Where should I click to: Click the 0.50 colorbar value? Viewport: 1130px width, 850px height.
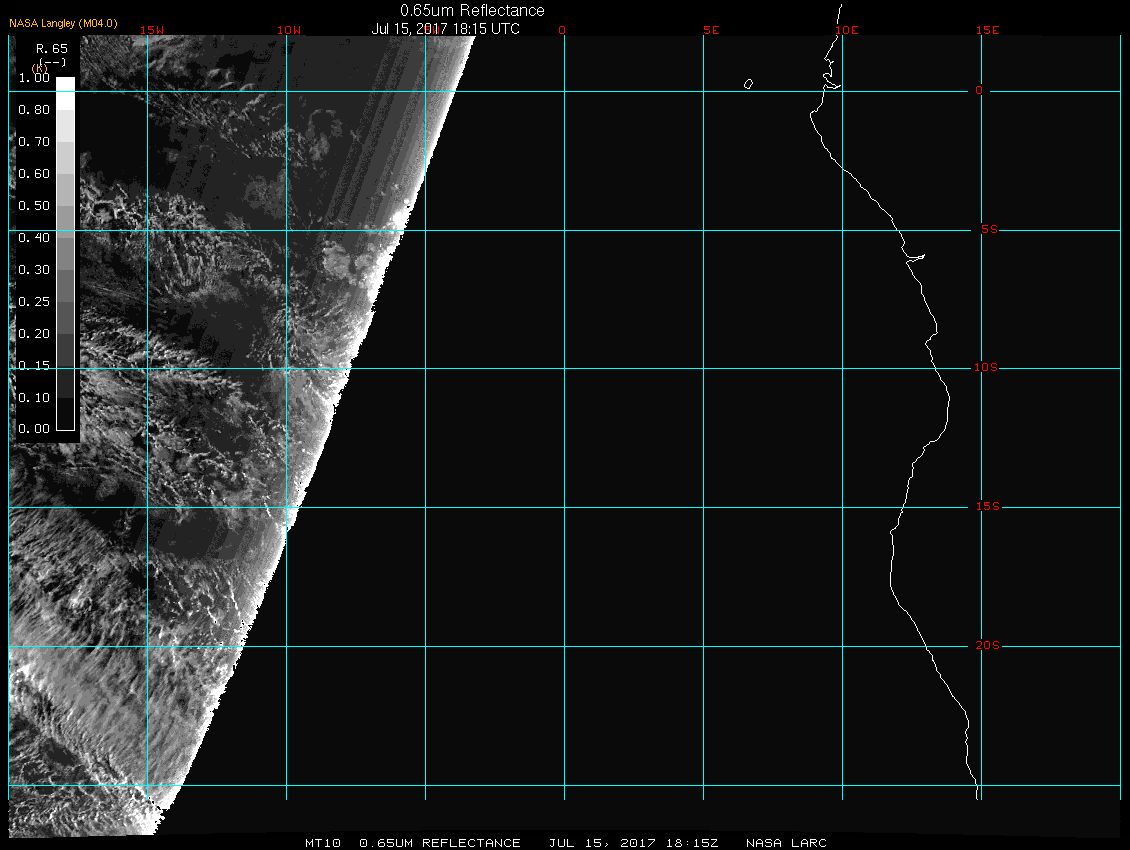tap(34, 205)
